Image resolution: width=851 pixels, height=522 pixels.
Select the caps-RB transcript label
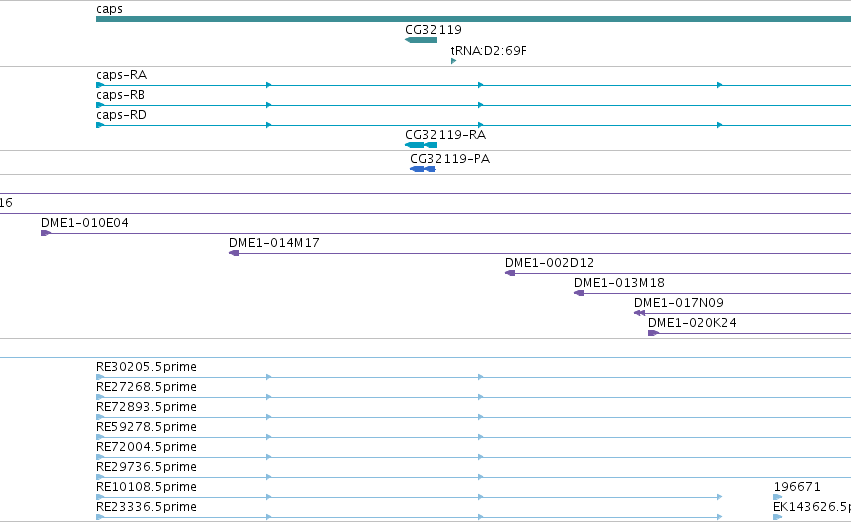120,95
